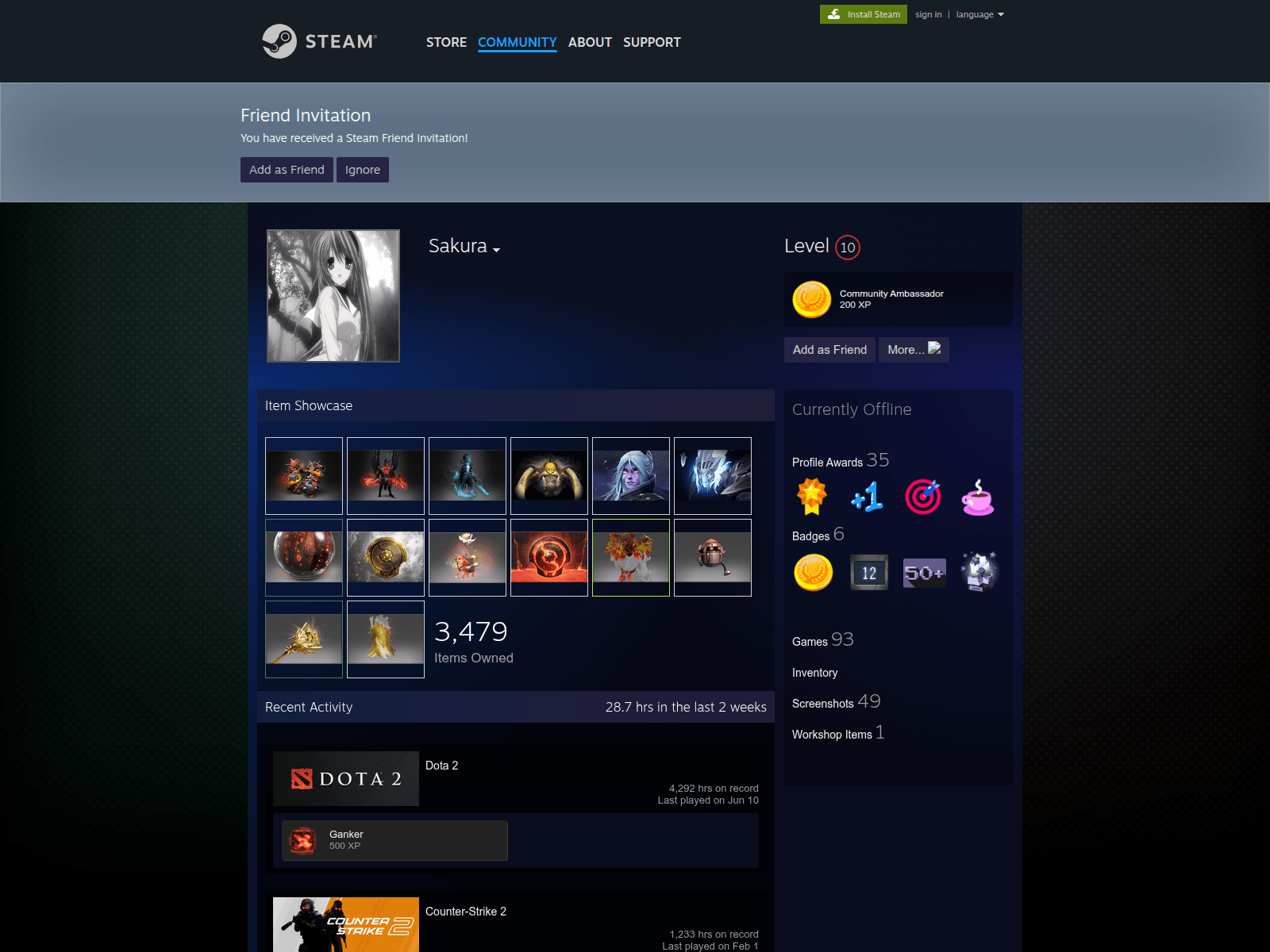This screenshot has height=952, width=1270.
Task: Open the blue ice creature showcase item
Action: [x=713, y=476]
